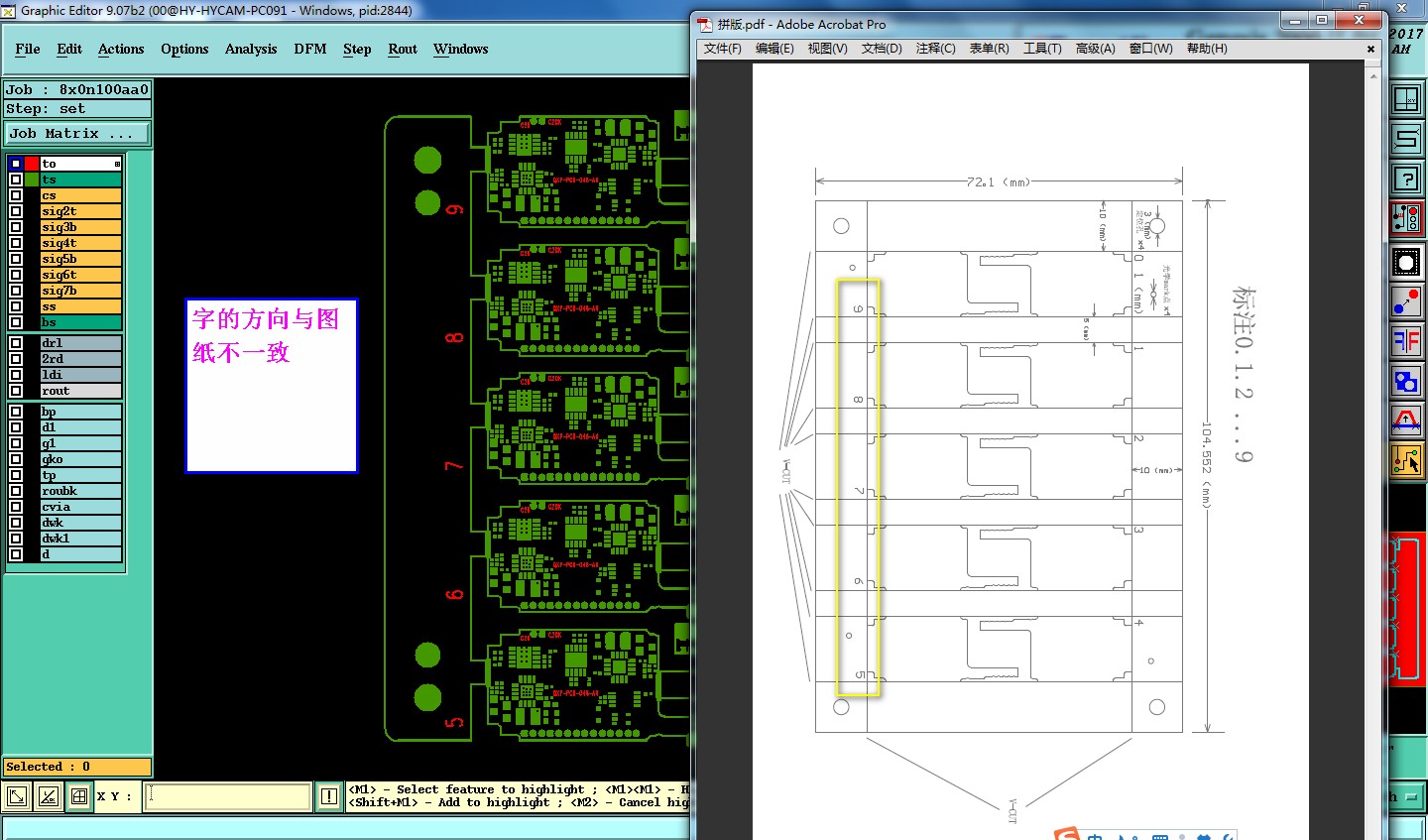1428x840 pixels.
Task: Open the question mark help icon
Action: point(1406,180)
